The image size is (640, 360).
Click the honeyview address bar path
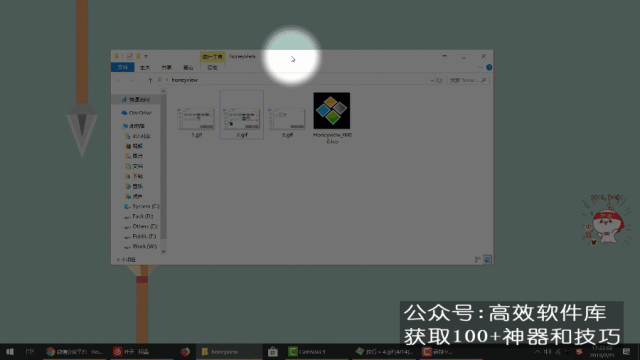[x=185, y=80]
